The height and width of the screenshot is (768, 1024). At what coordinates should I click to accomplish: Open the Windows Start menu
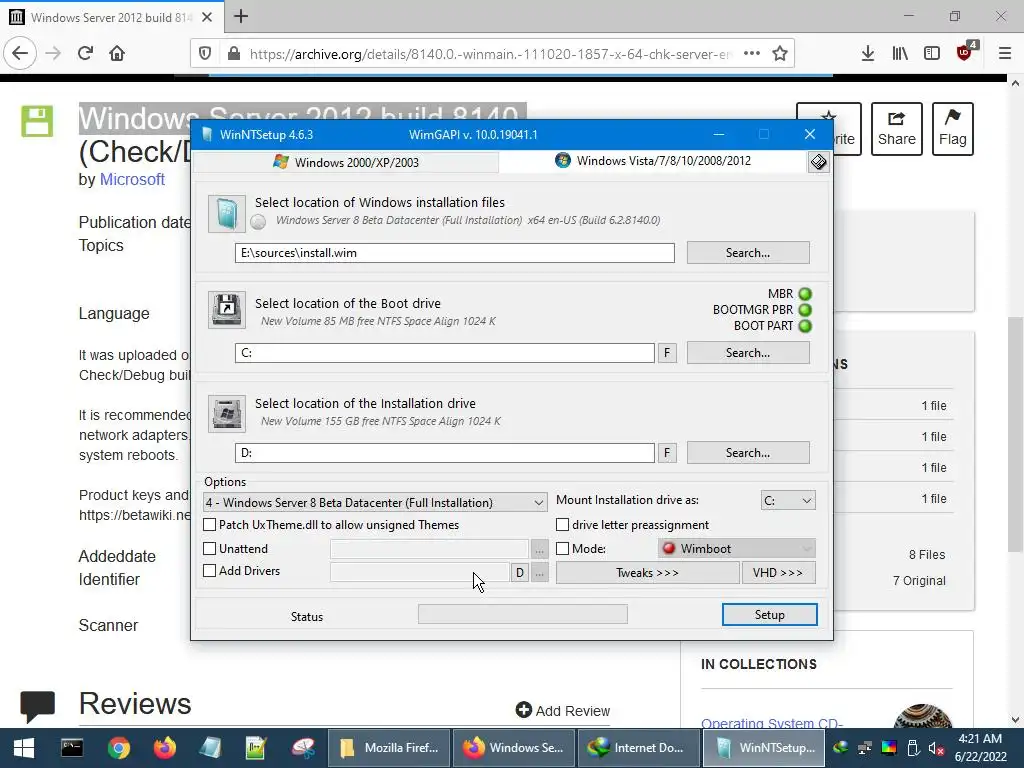coord(24,748)
